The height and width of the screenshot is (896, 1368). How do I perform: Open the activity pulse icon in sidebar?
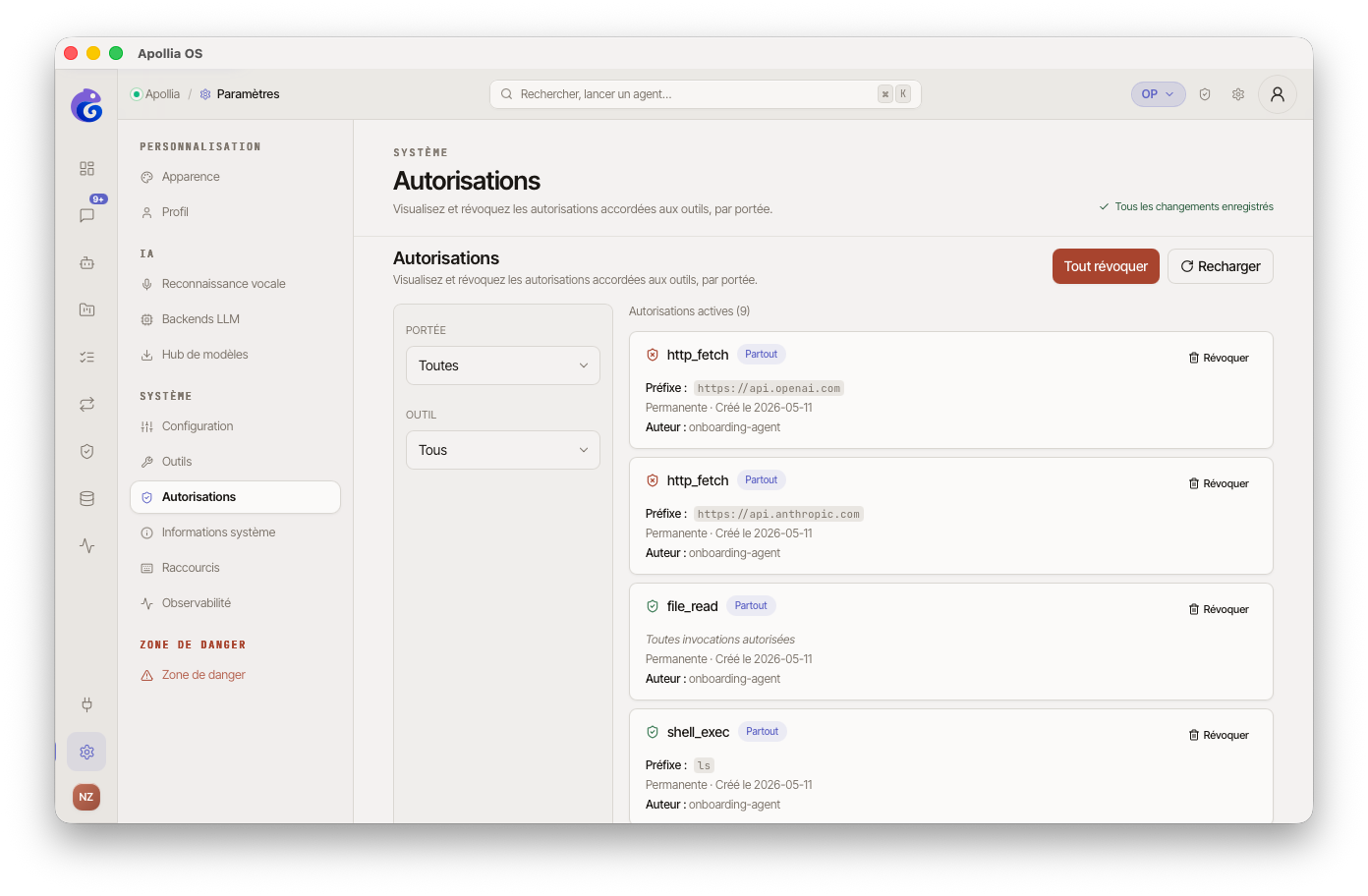click(x=86, y=545)
